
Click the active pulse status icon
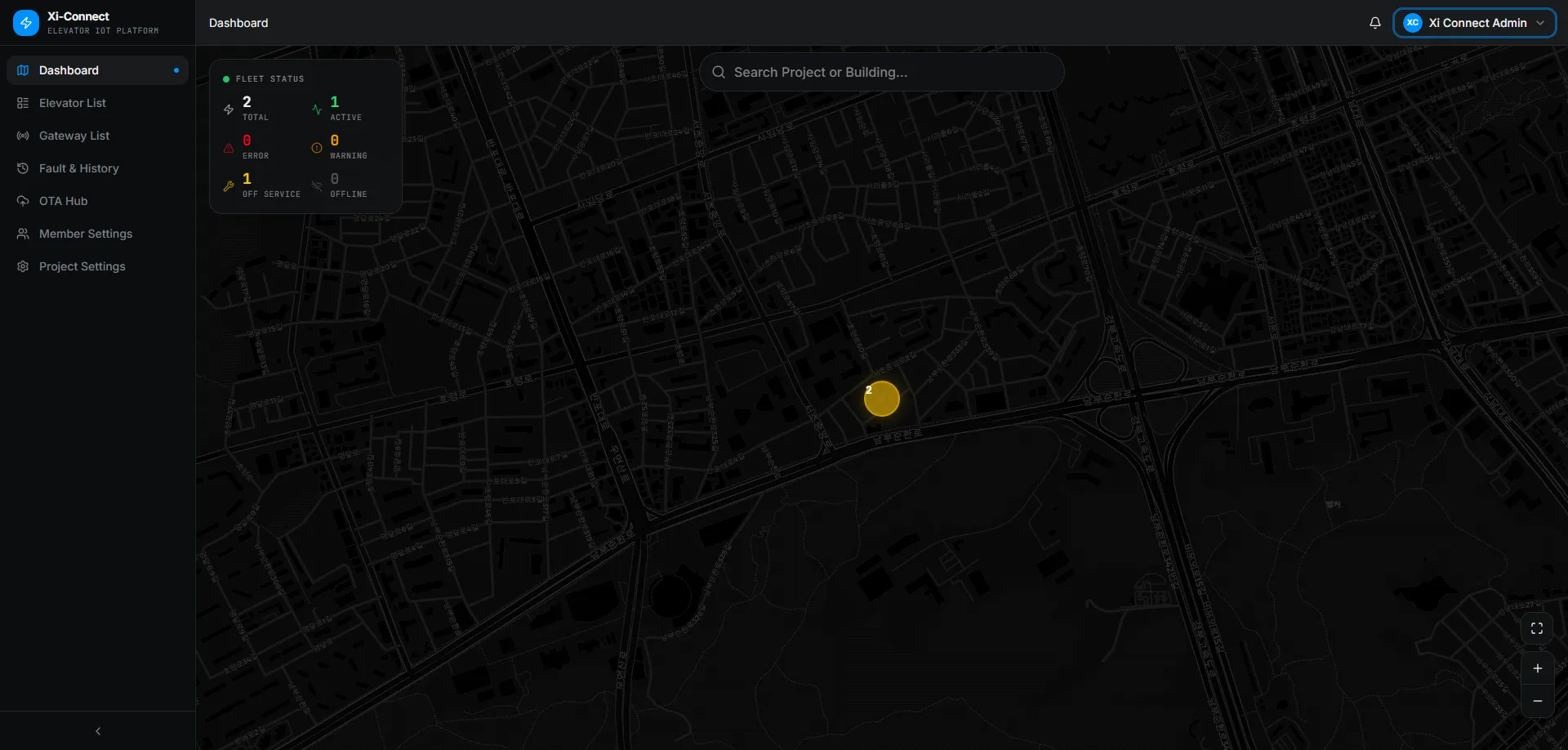click(317, 109)
